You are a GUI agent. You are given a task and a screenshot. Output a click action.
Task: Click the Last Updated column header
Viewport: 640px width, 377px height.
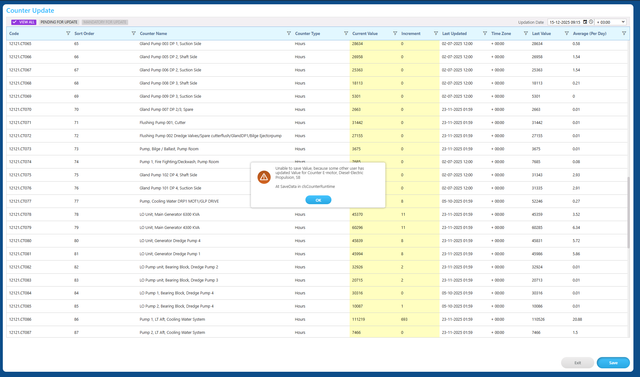coord(454,33)
